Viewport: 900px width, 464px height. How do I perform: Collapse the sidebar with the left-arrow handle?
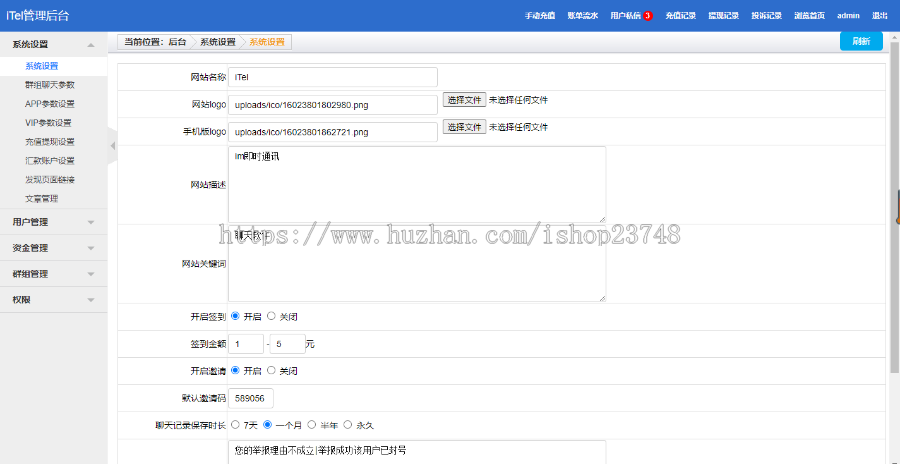click(112, 146)
